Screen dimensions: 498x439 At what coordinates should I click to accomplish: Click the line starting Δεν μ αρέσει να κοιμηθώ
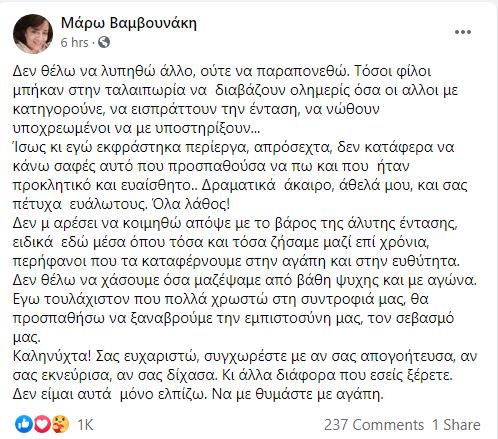(235, 223)
